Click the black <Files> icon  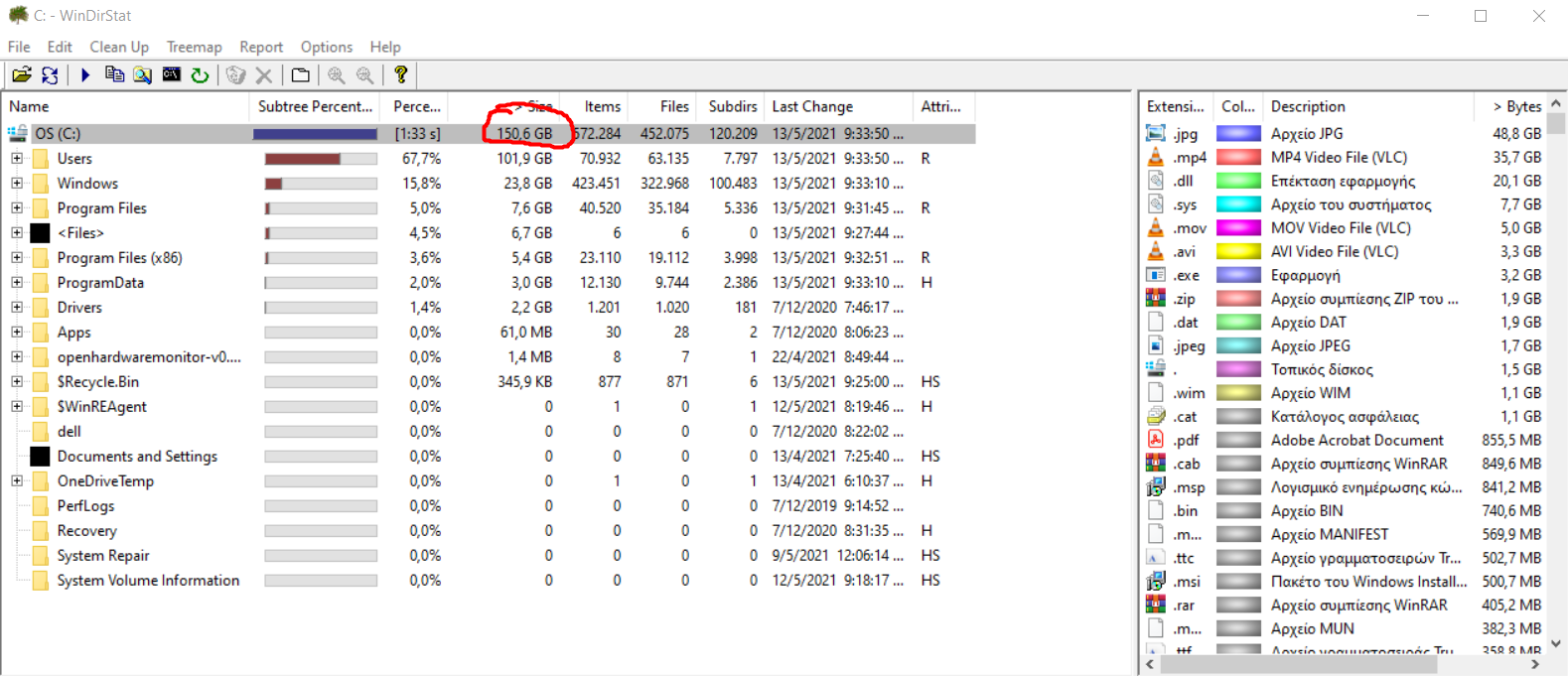point(40,233)
